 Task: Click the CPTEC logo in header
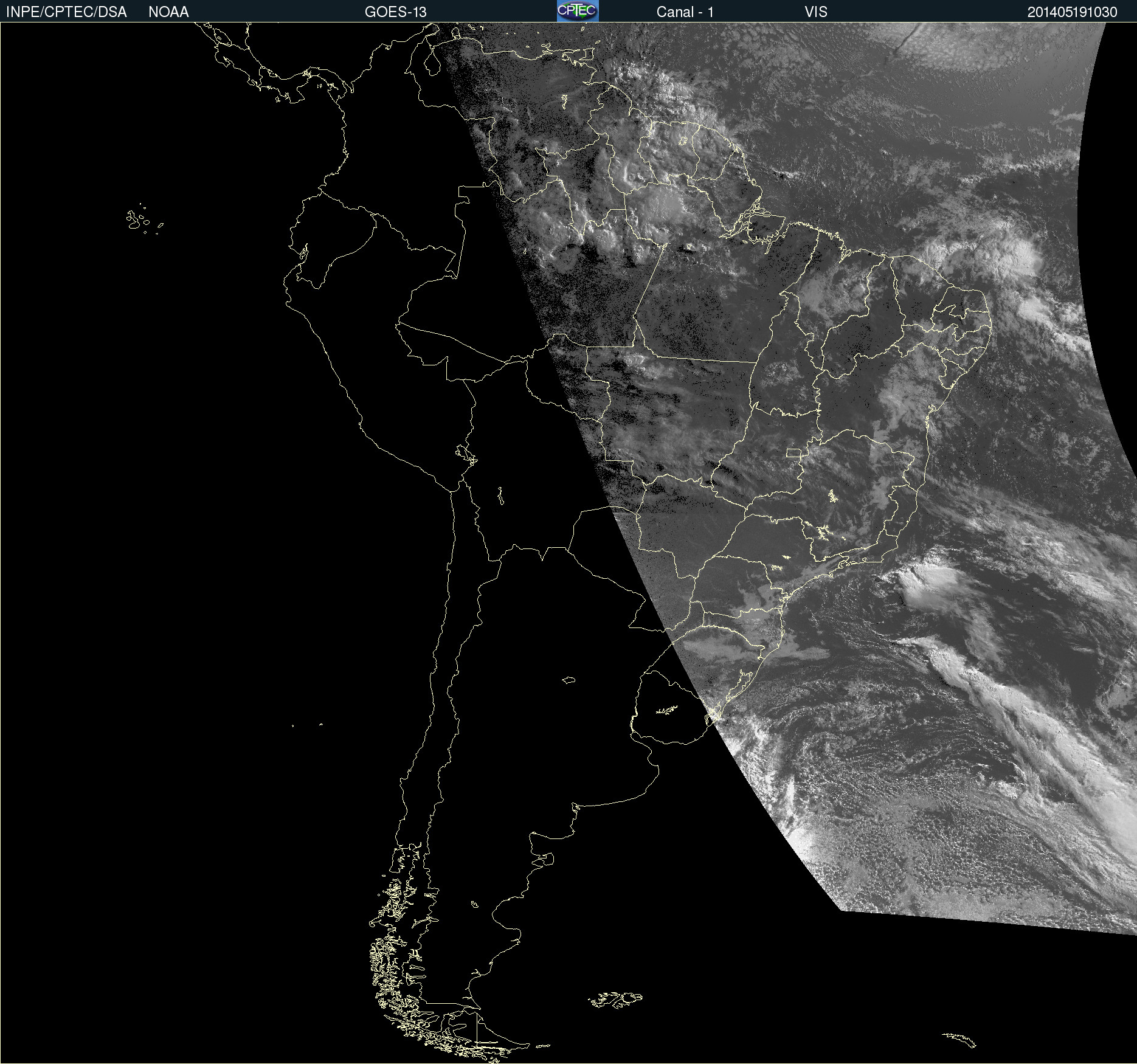tap(578, 11)
